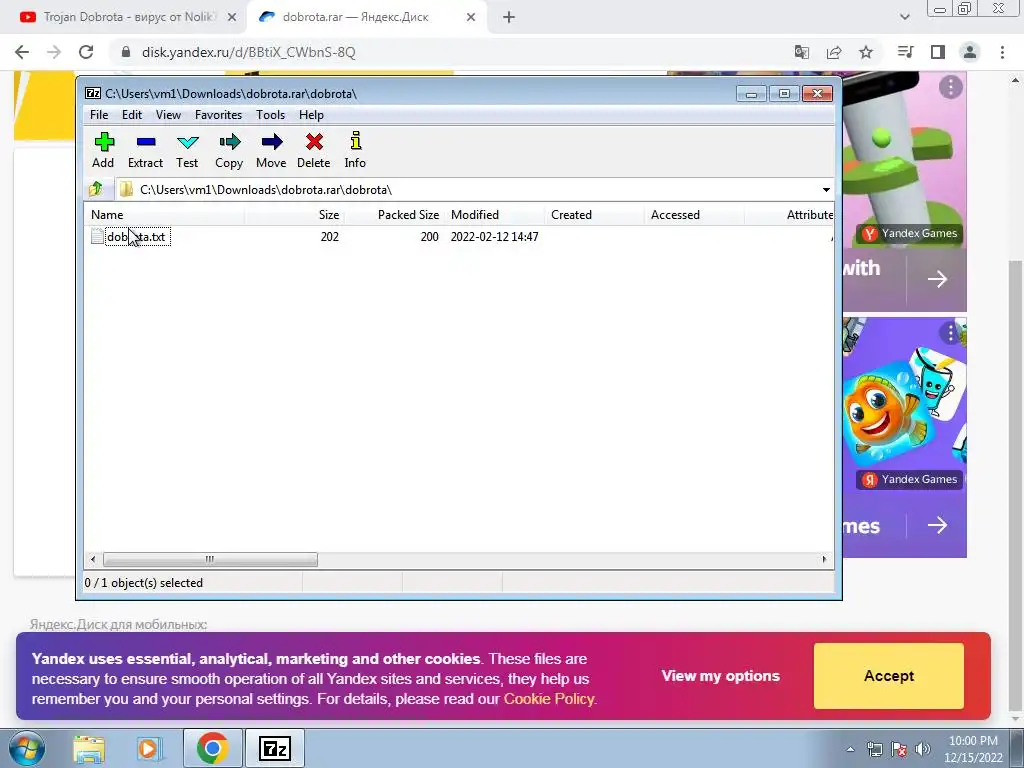Open the Help menu in 7-Zip

(x=312, y=115)
